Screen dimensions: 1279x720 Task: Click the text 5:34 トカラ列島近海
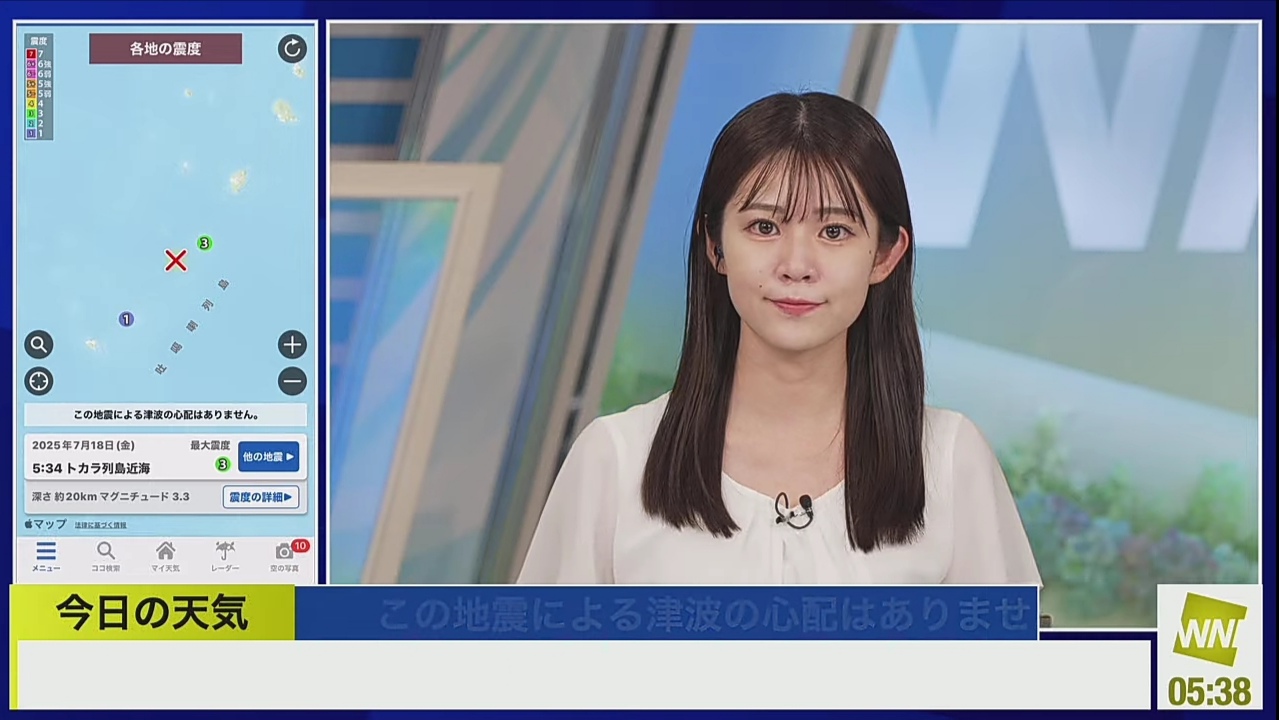click(x=91, y=468)
